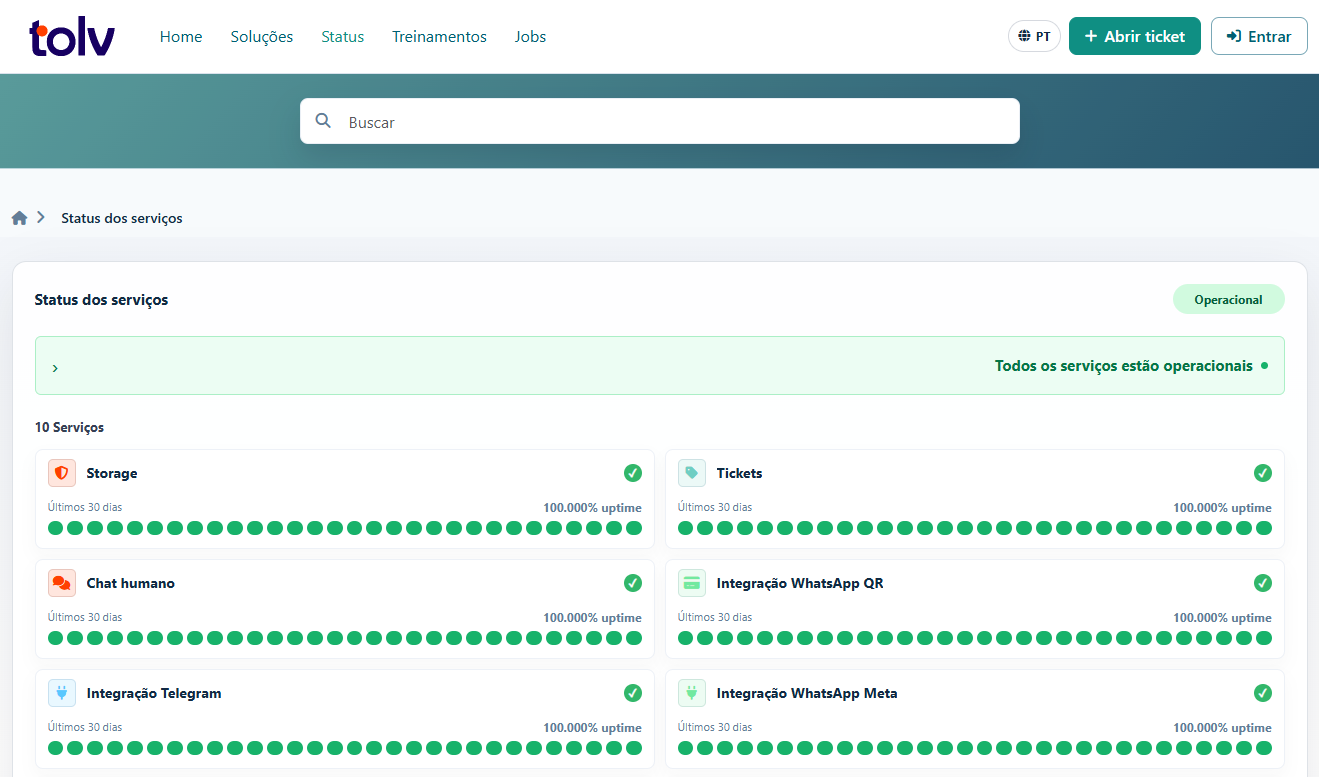Click the Integração WhatsApp Meta plug icon

point(692,693)
